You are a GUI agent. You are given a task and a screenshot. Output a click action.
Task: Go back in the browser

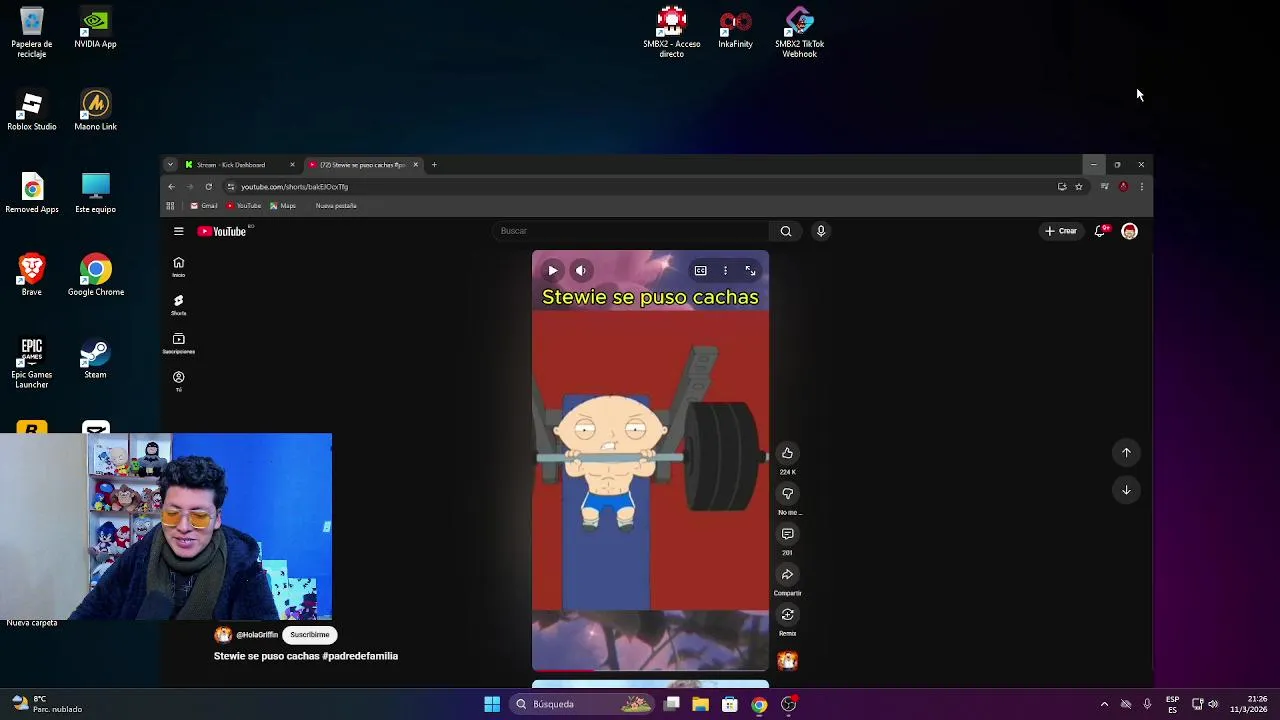pos(171,187)
